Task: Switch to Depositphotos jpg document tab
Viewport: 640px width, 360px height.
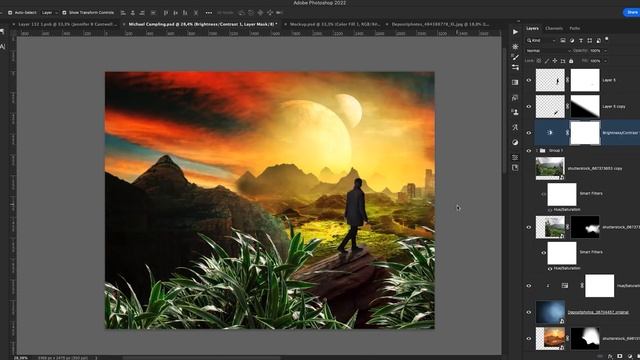Action: pyautogui.click(x=440, y=24)
